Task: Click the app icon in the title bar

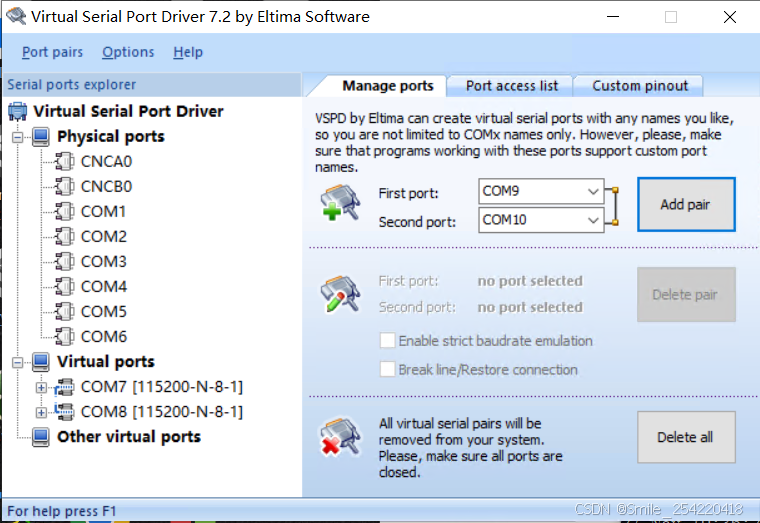Action: click(16, 16)
